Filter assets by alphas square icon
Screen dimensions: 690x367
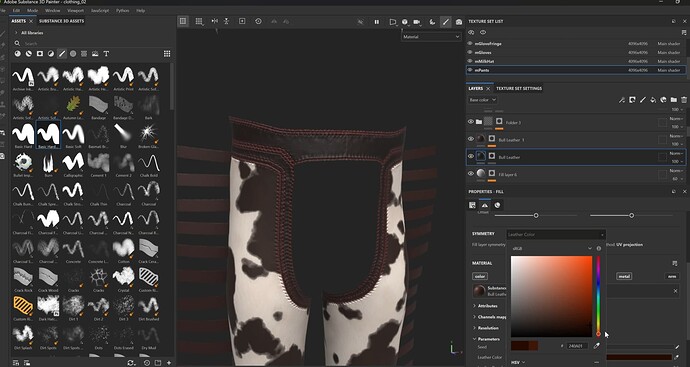(x=40, y=54)
